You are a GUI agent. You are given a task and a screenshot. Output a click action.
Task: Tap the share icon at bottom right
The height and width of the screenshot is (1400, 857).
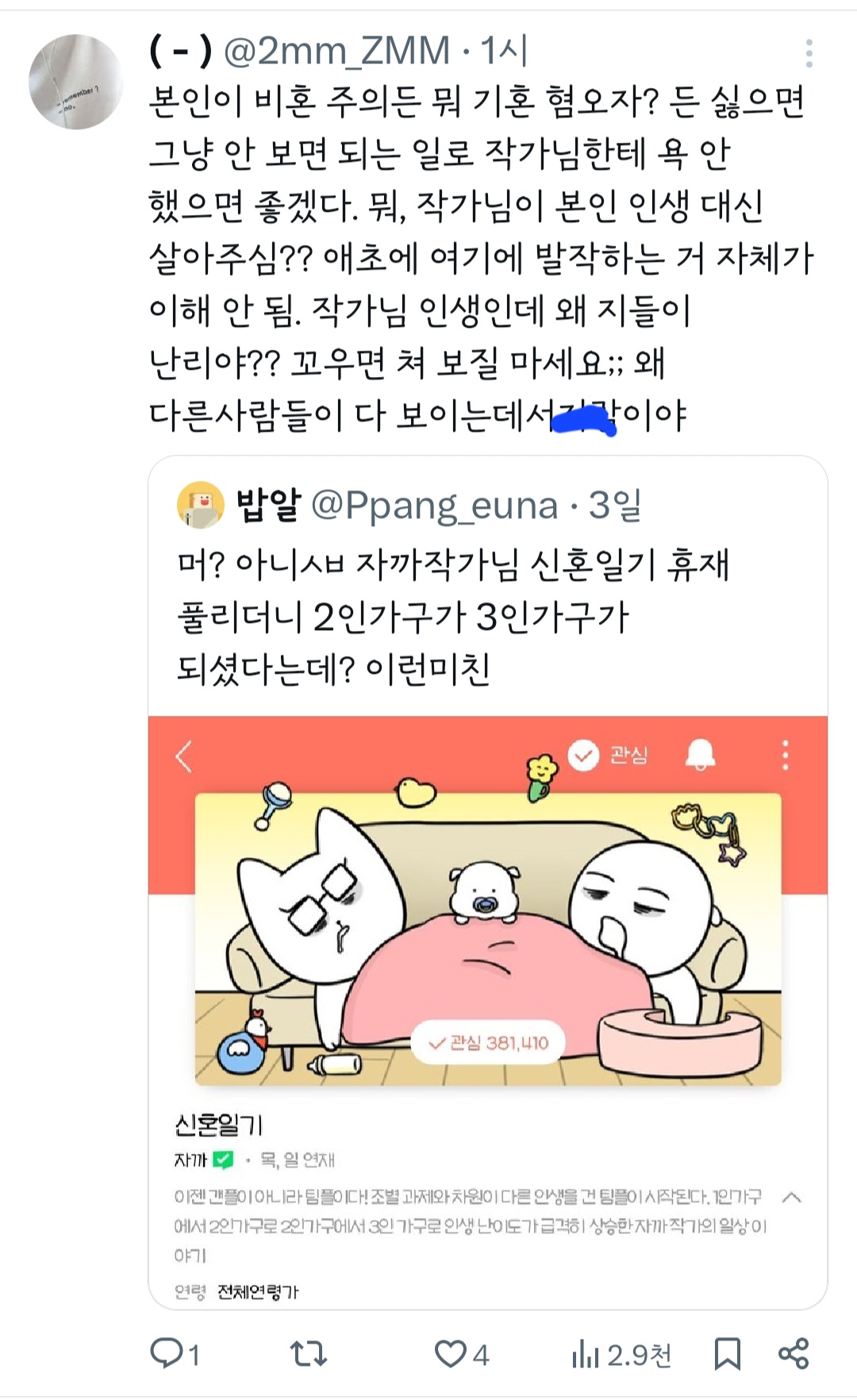point(793,1353)
